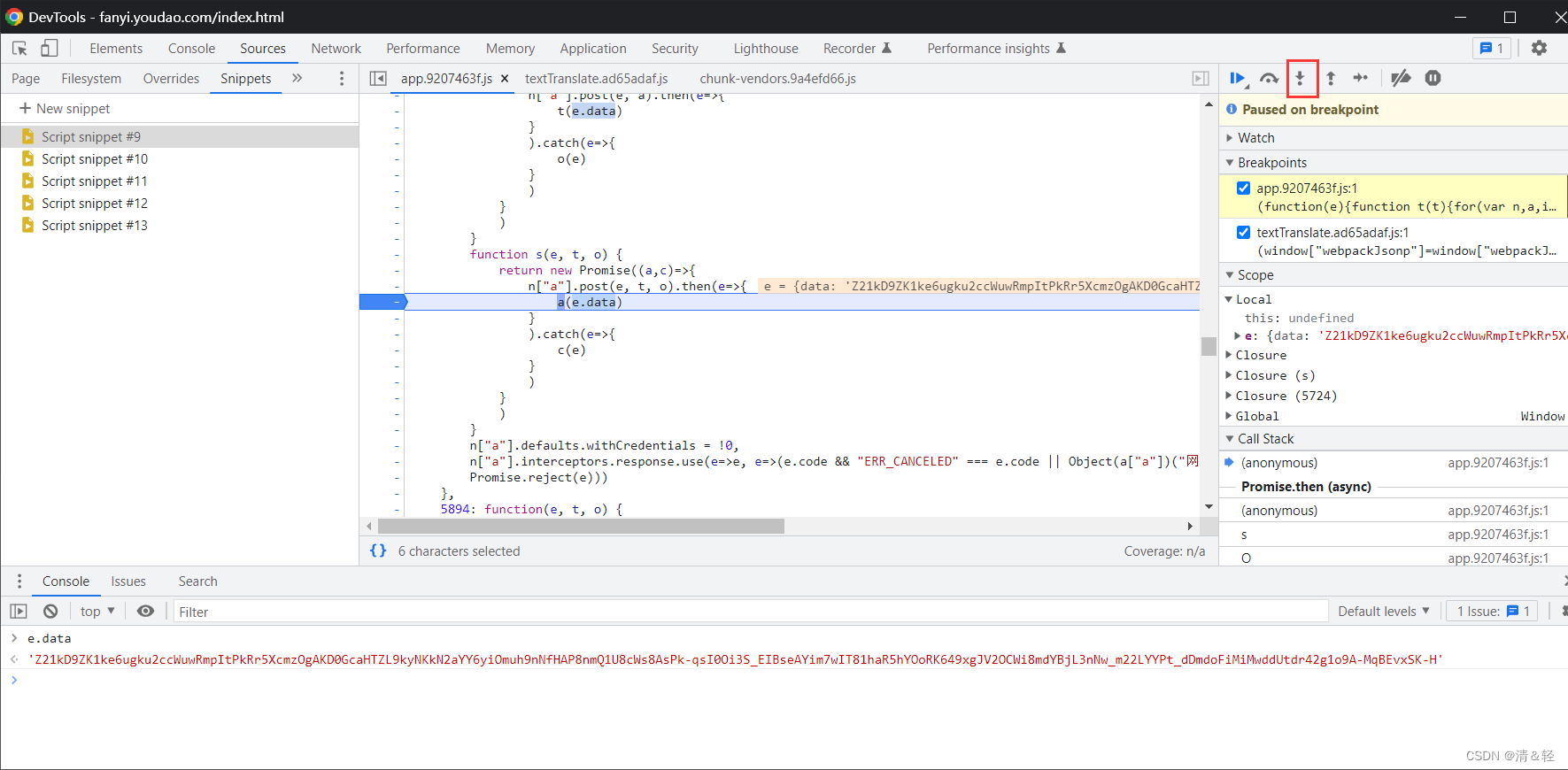The width and height of the screenshot is (1568, 770).
Task: Open snippets pane more options menu
Action: click(342, 79)
